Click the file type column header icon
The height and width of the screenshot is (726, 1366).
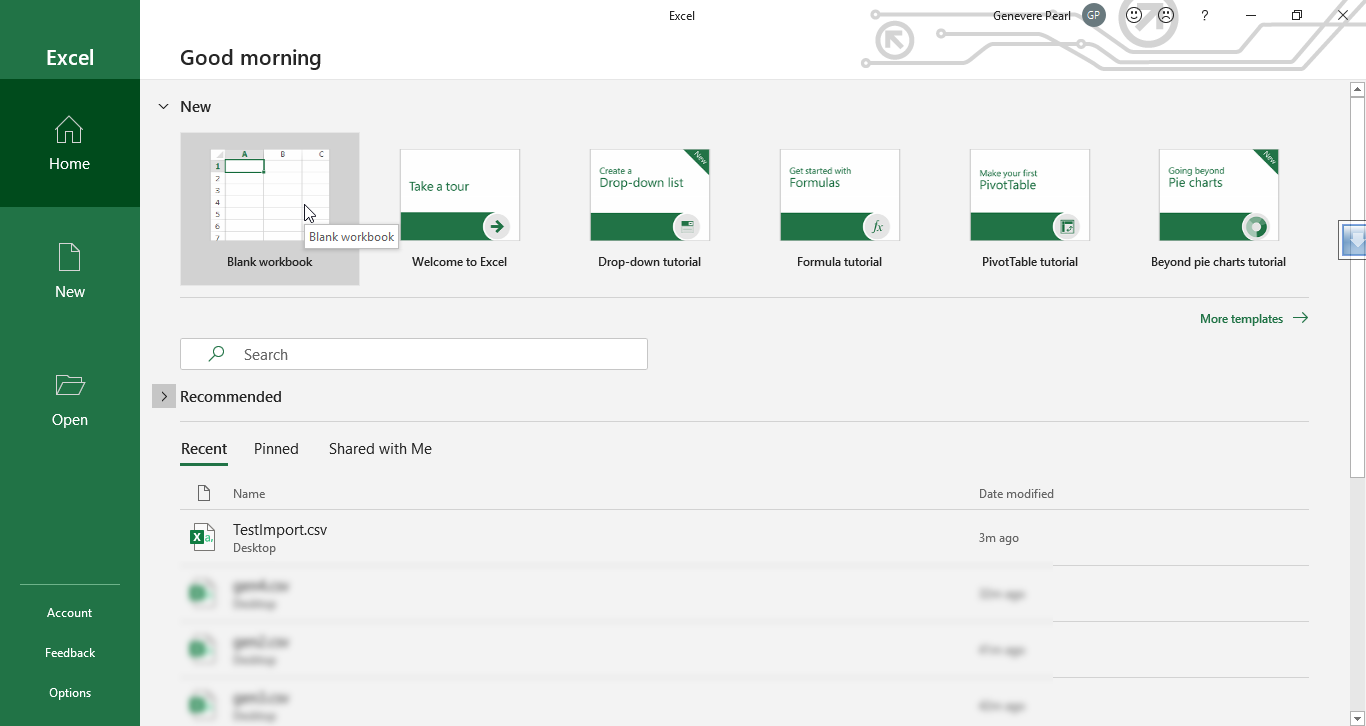click(204, 493)
